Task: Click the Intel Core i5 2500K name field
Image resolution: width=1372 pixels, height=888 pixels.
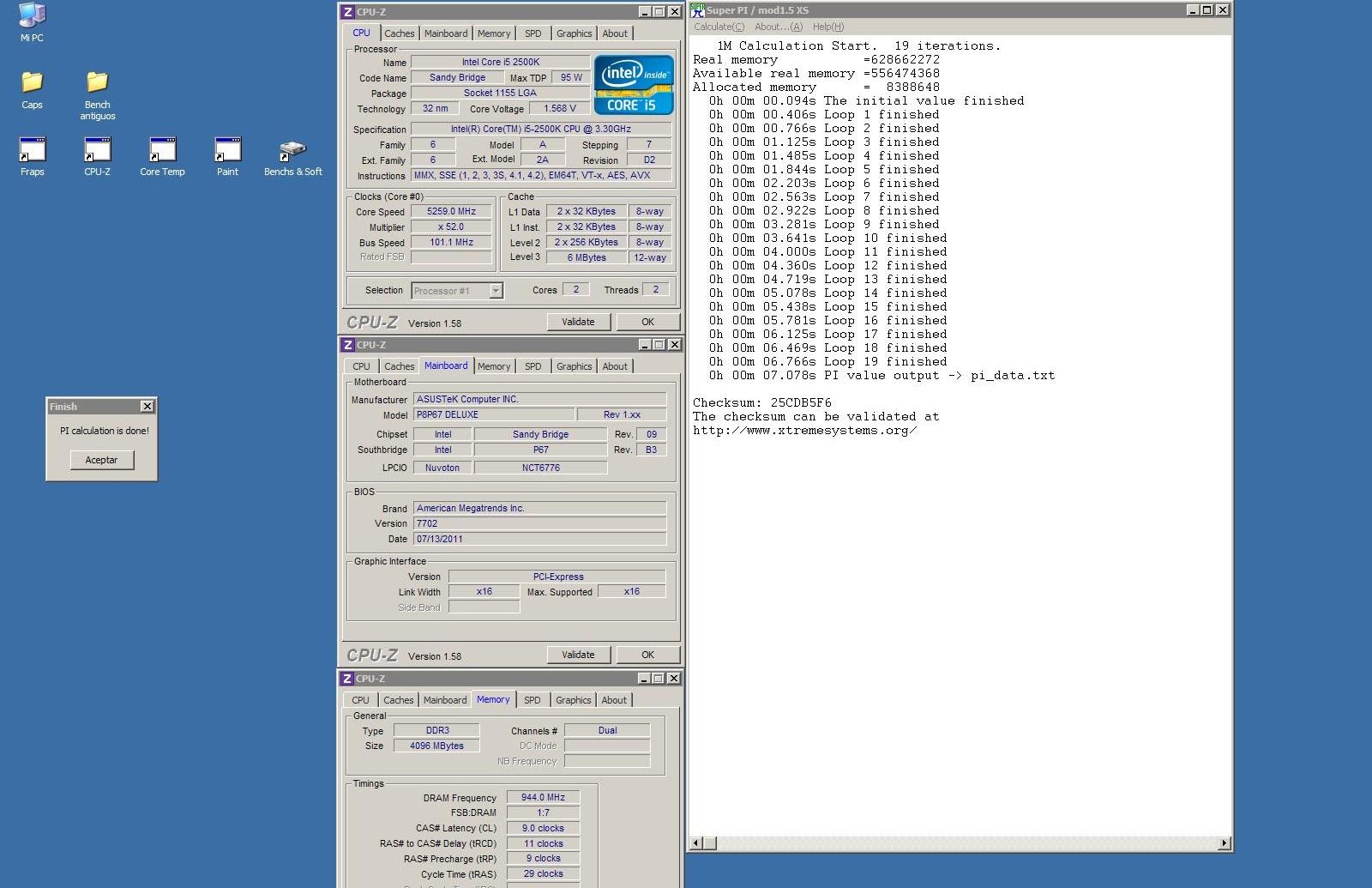Action: [500, 62]
